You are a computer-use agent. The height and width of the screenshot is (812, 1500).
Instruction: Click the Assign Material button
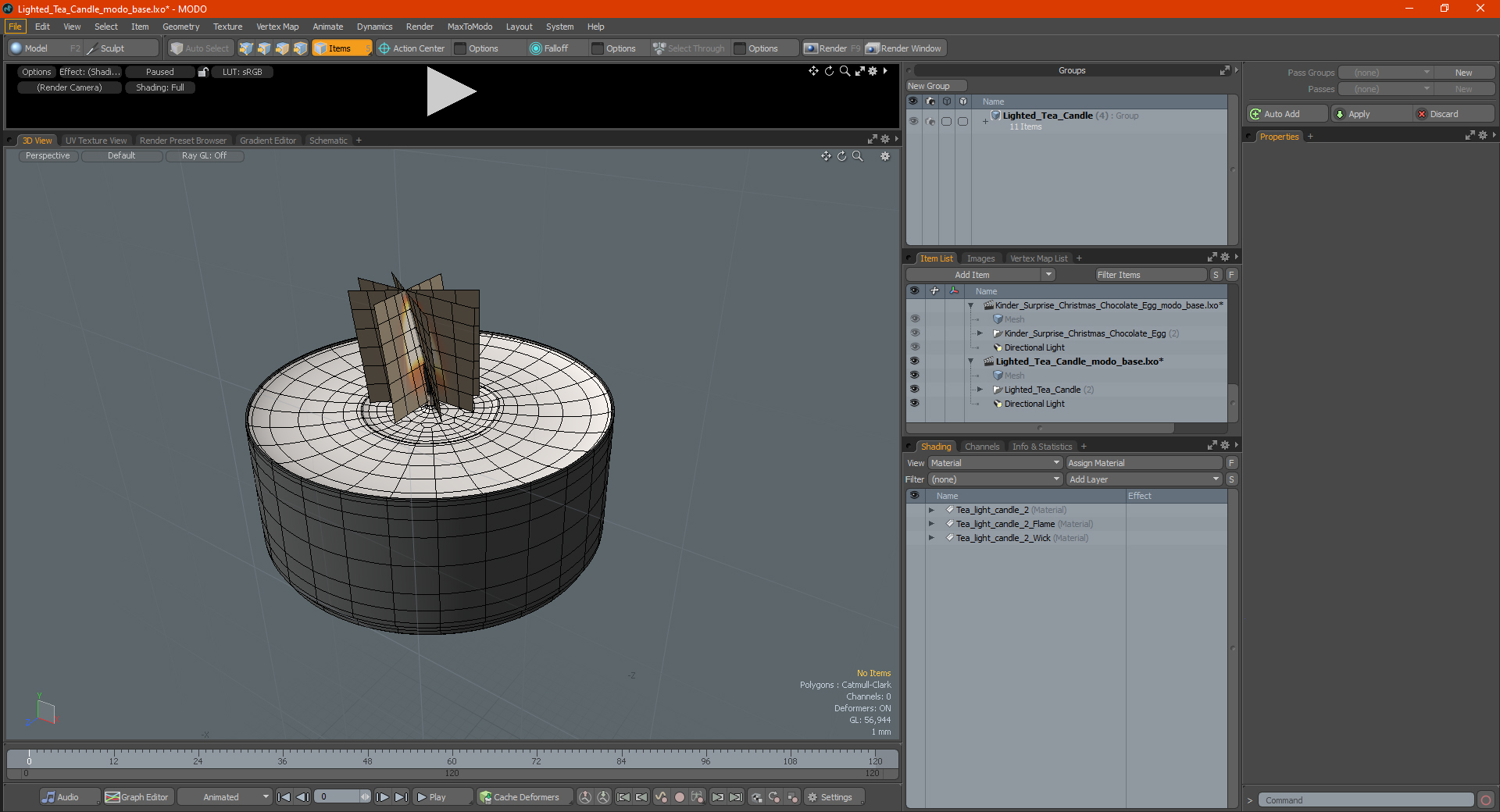tap(1143, 463)
